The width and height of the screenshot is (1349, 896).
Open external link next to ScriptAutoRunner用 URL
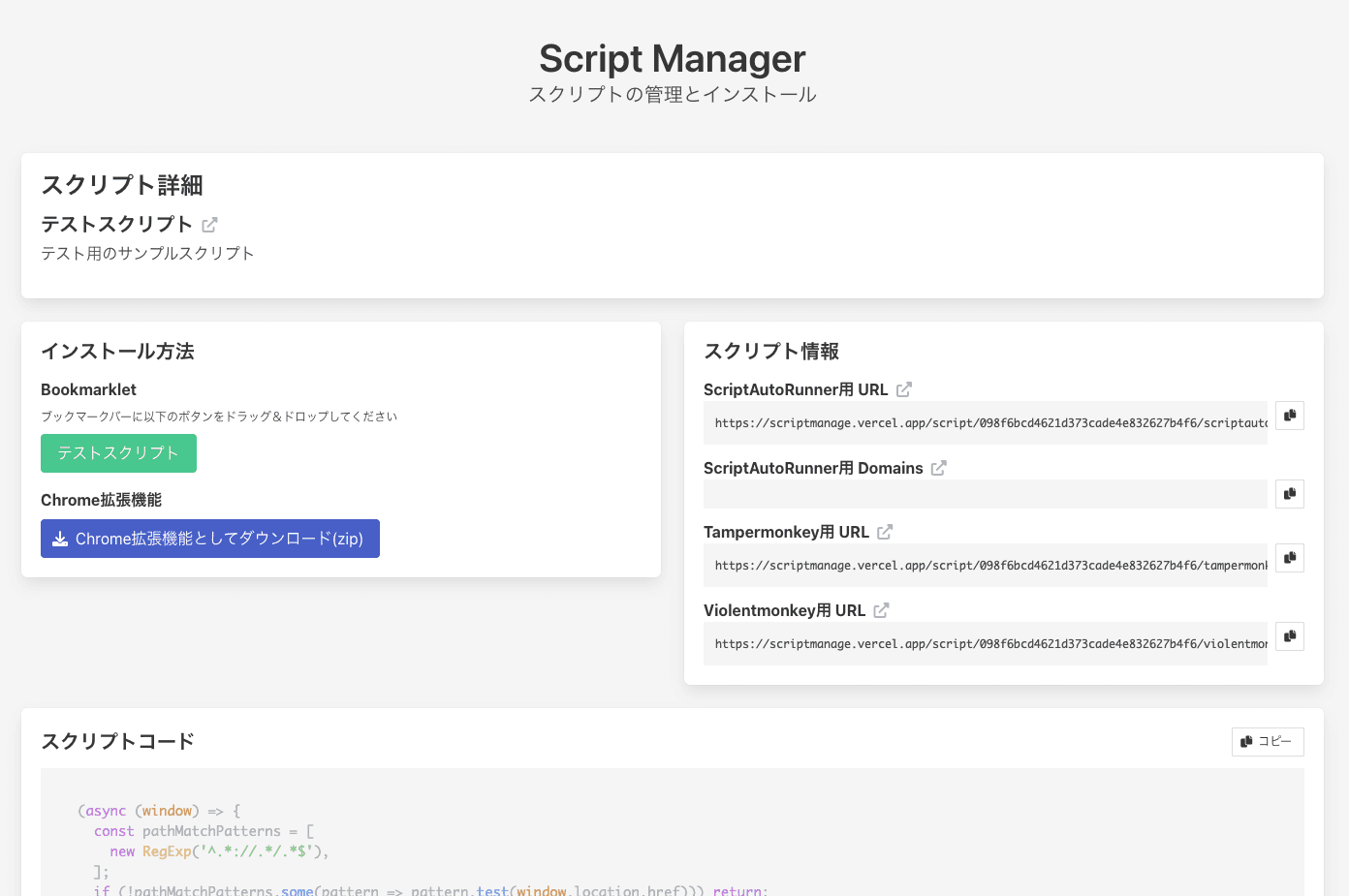click(904, 389)
